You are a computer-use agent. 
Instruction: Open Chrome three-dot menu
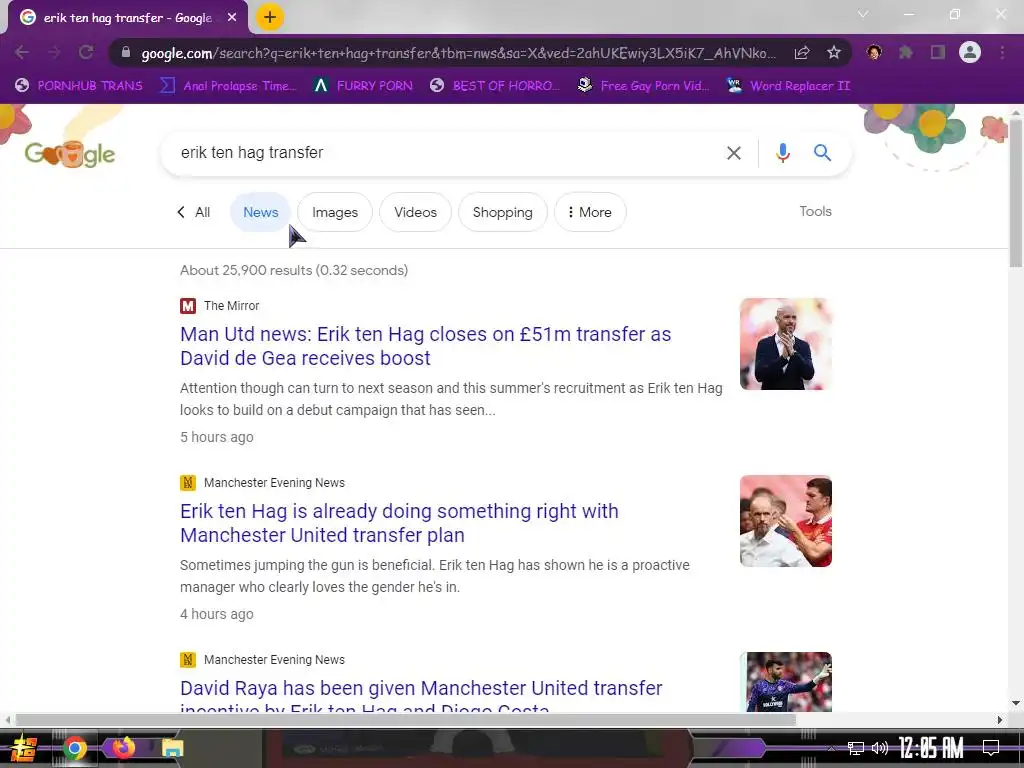(1002, 52)
